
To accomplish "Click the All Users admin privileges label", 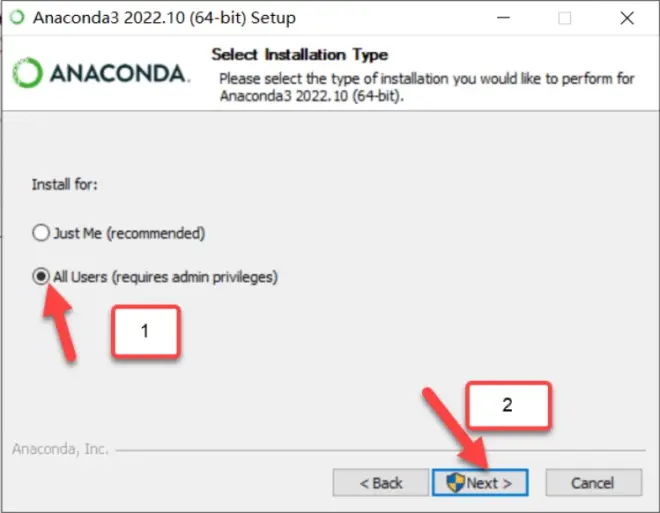I will coord(165,277).
